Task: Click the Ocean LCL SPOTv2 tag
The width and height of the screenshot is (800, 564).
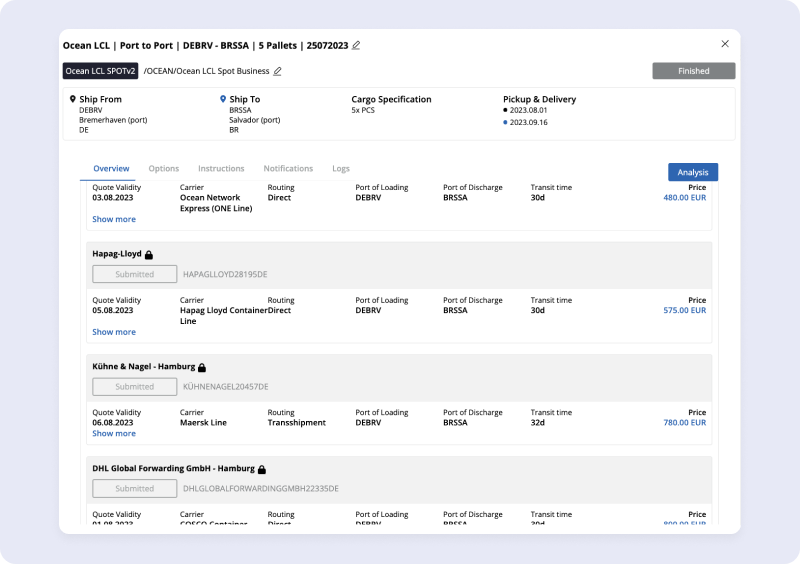Action: click(x=101, y=71)
